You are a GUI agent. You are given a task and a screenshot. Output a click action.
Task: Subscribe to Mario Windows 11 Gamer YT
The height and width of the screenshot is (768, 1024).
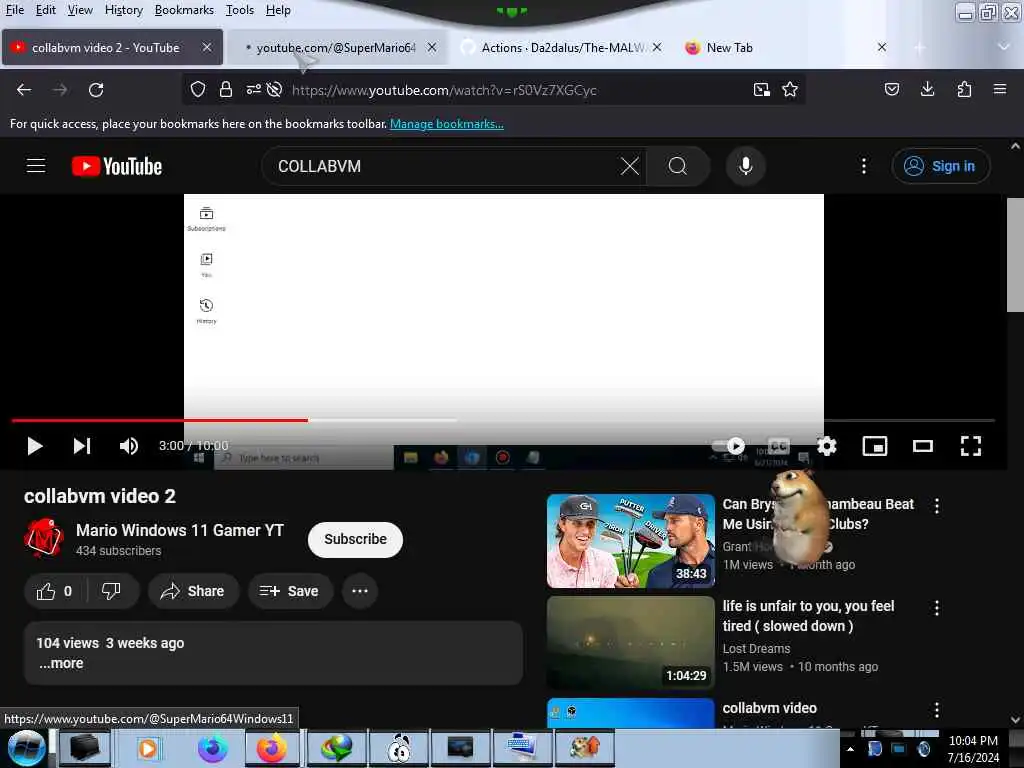pos(355,539)
